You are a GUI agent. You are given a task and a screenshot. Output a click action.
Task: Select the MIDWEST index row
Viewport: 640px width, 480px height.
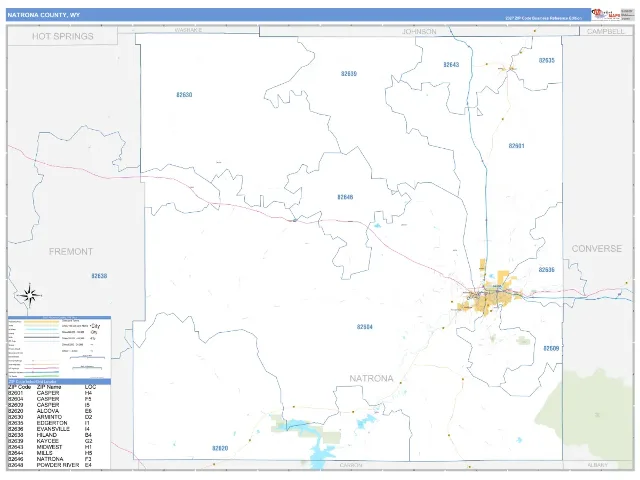click(50, 447)
